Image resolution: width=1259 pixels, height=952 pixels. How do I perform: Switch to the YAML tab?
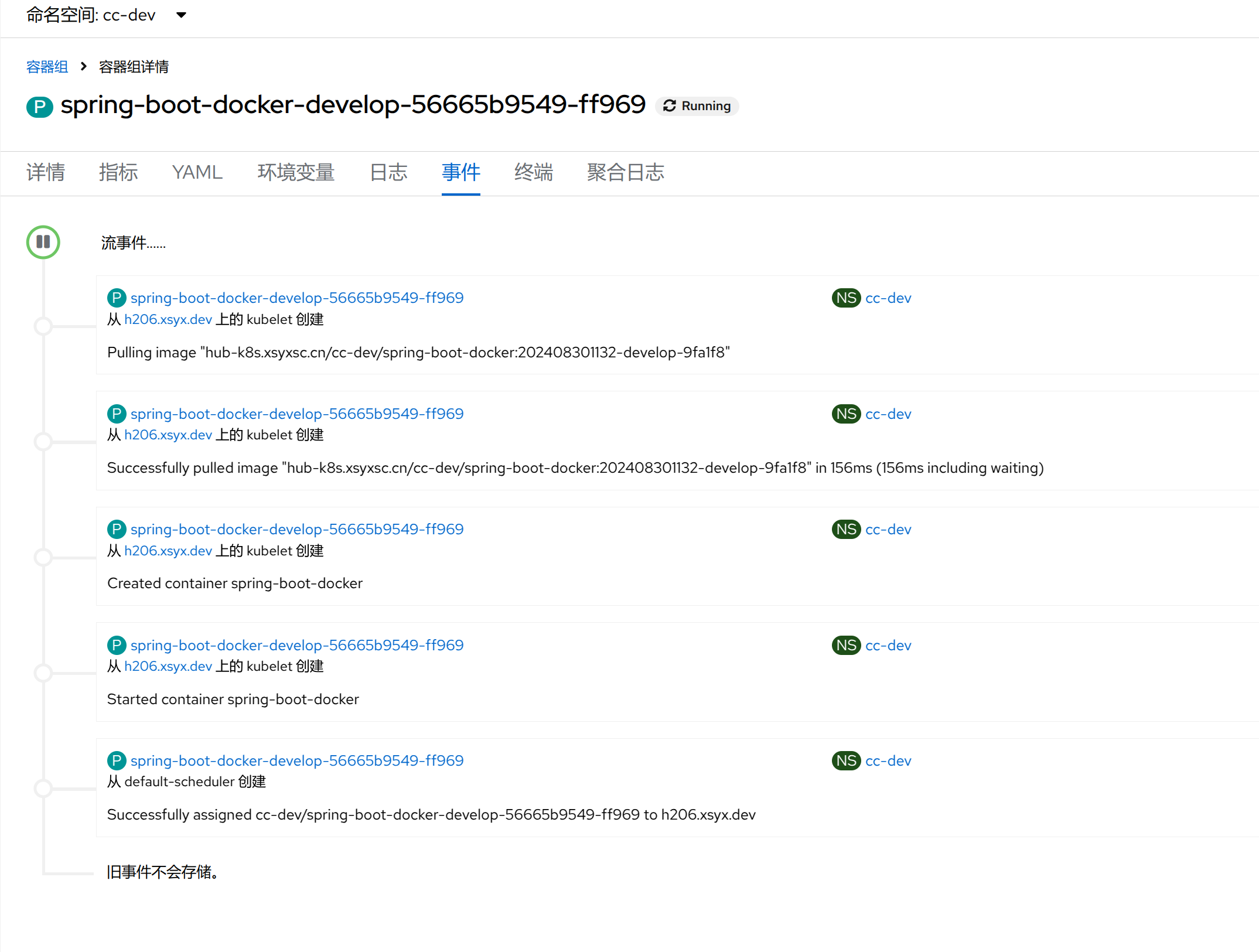pos(197,172)
